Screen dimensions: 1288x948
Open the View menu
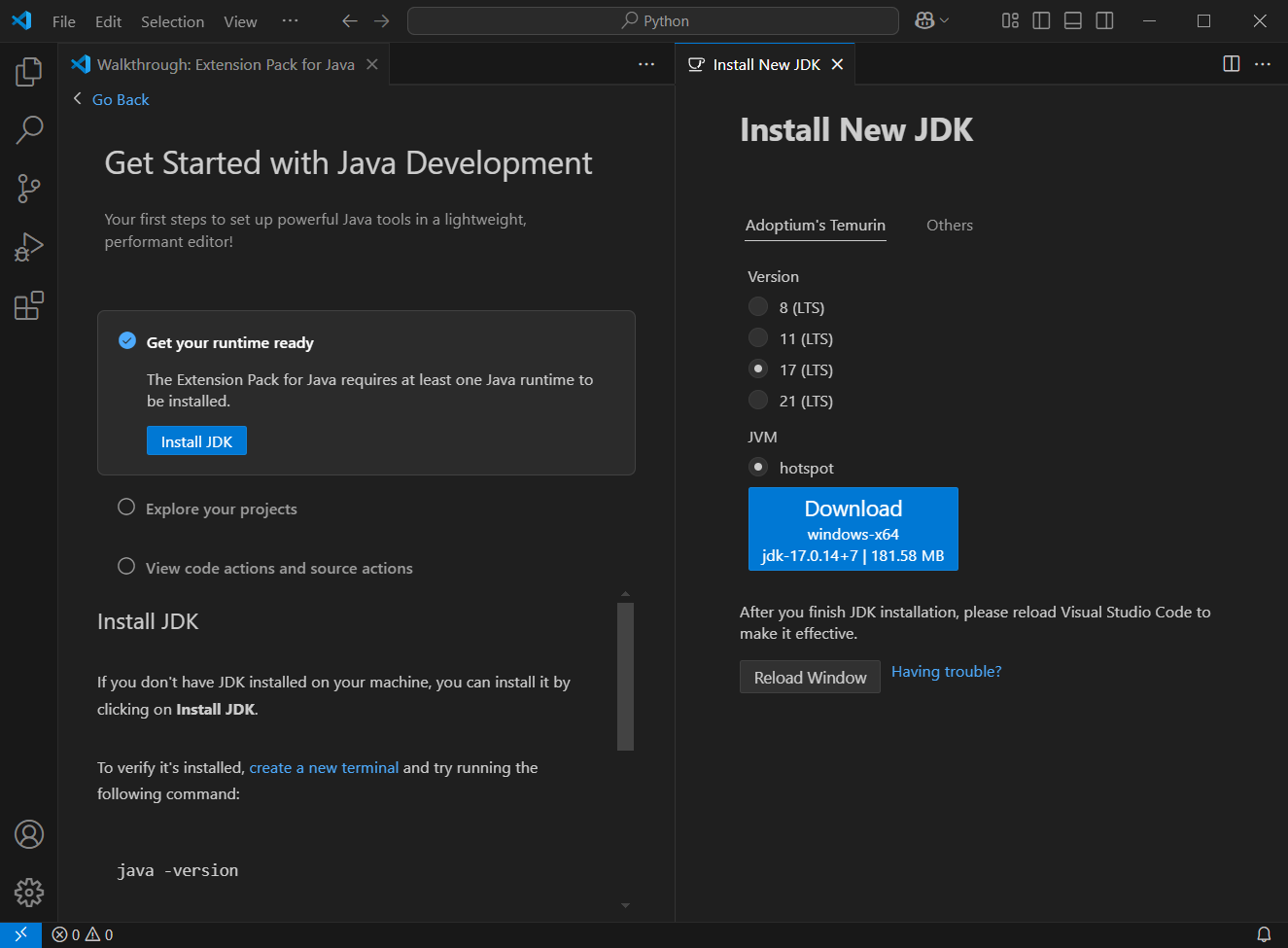240,21
